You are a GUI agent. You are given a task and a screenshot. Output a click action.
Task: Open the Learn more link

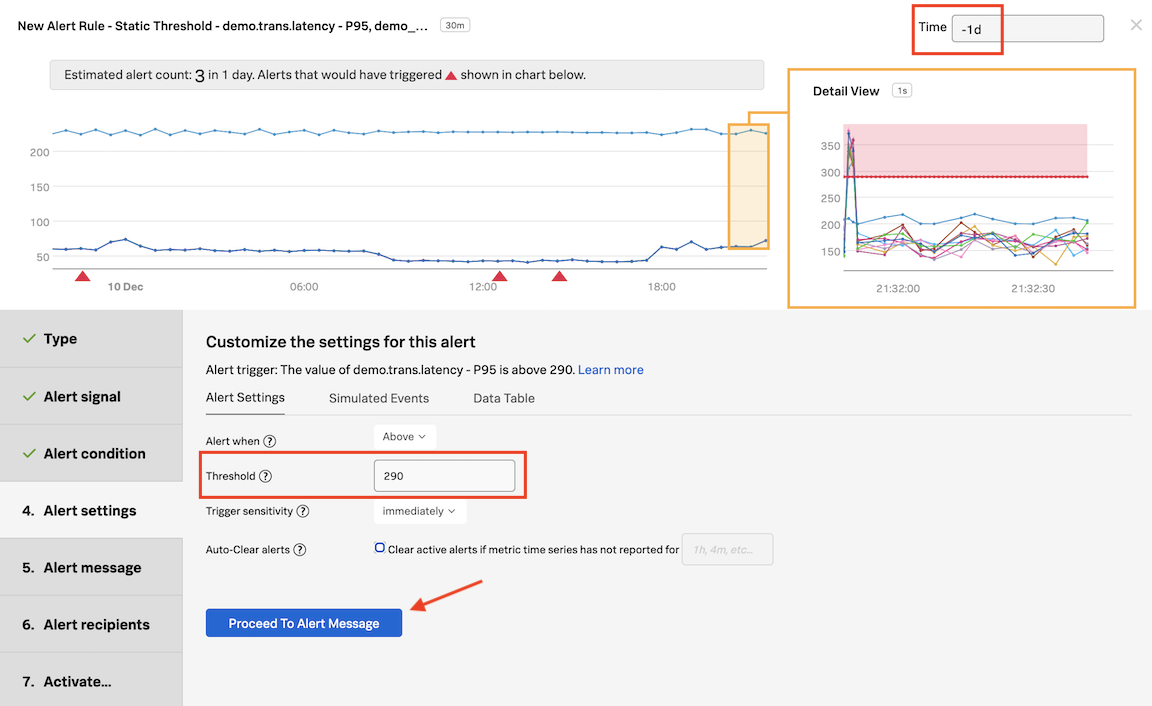(x=610, y=370)
